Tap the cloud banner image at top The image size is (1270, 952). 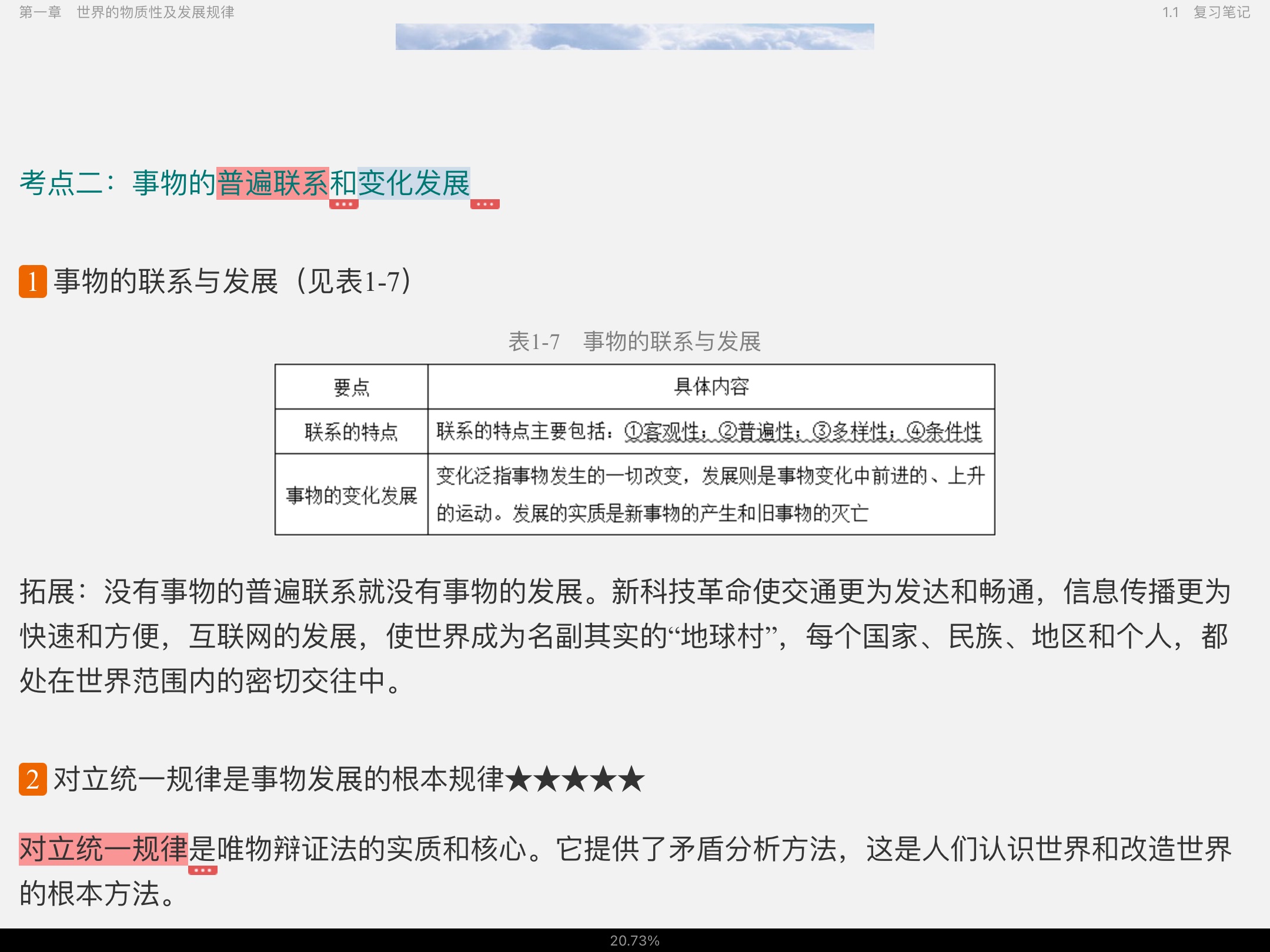(x=634, y=36)
